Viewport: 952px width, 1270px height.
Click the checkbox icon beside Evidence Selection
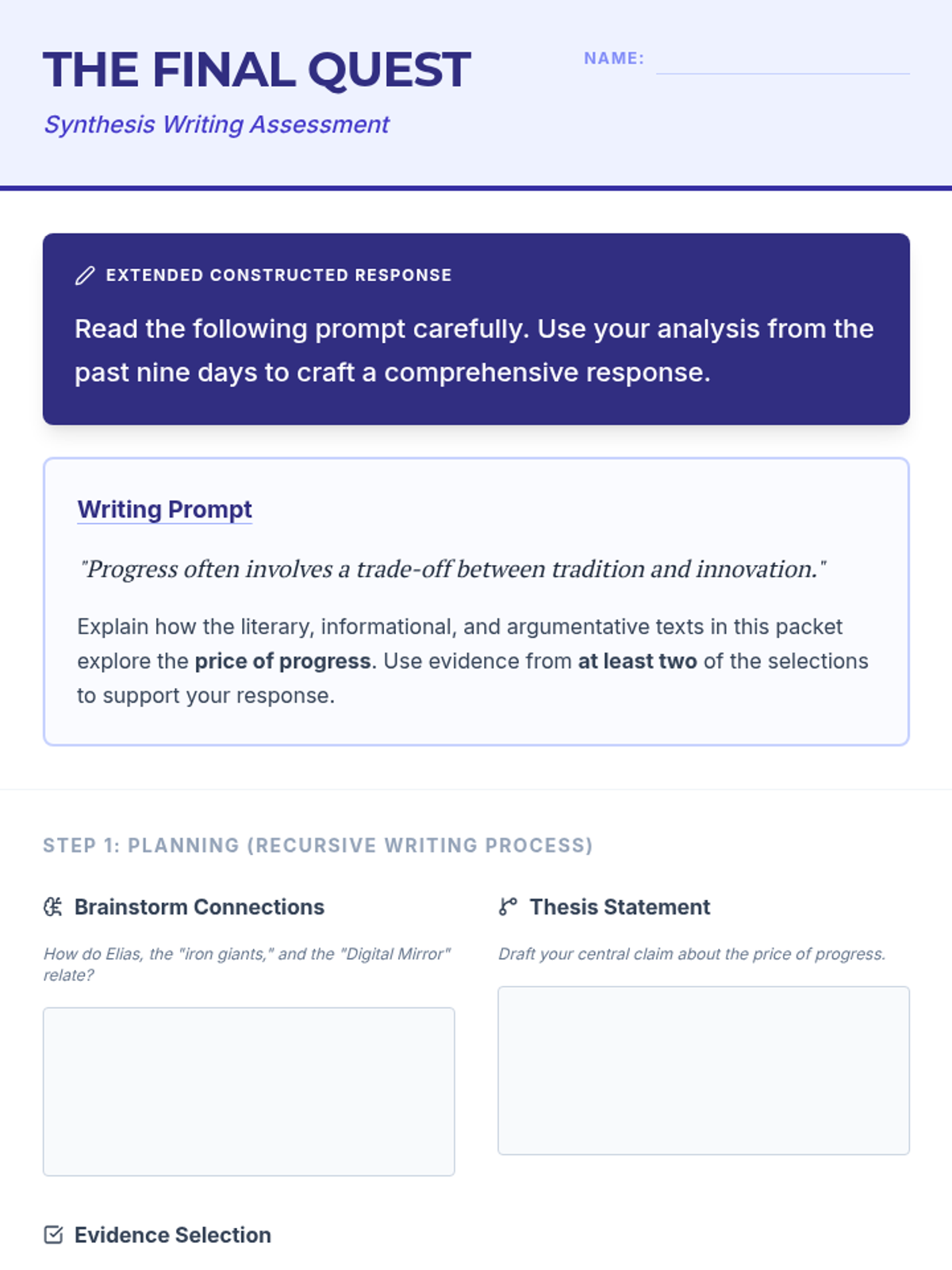[53, 1235]
